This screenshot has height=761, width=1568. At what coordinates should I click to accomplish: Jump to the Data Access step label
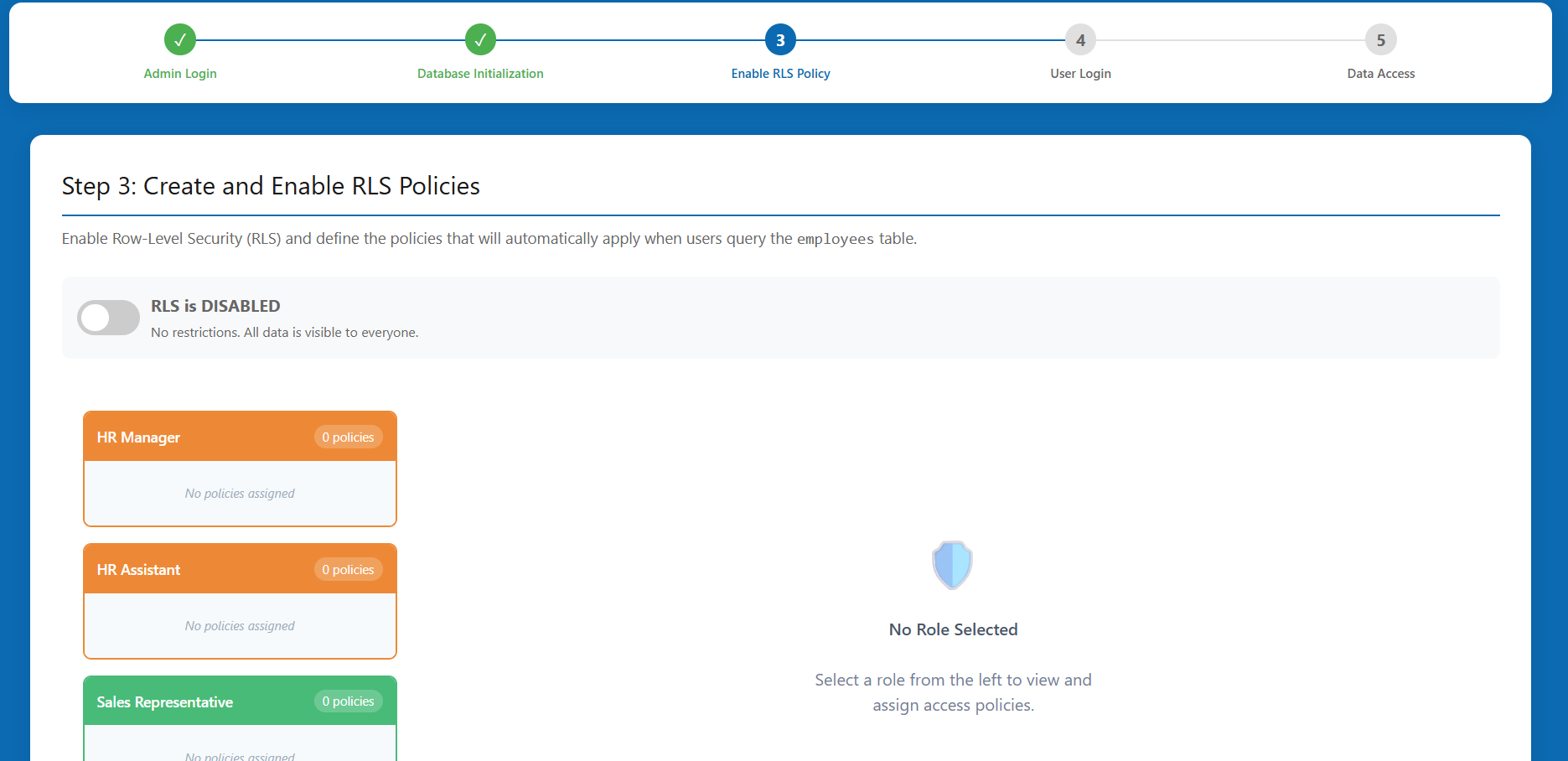point(1380,74)
